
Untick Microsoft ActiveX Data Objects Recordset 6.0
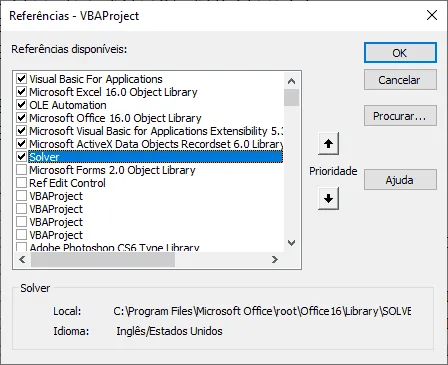click(22, 144)
